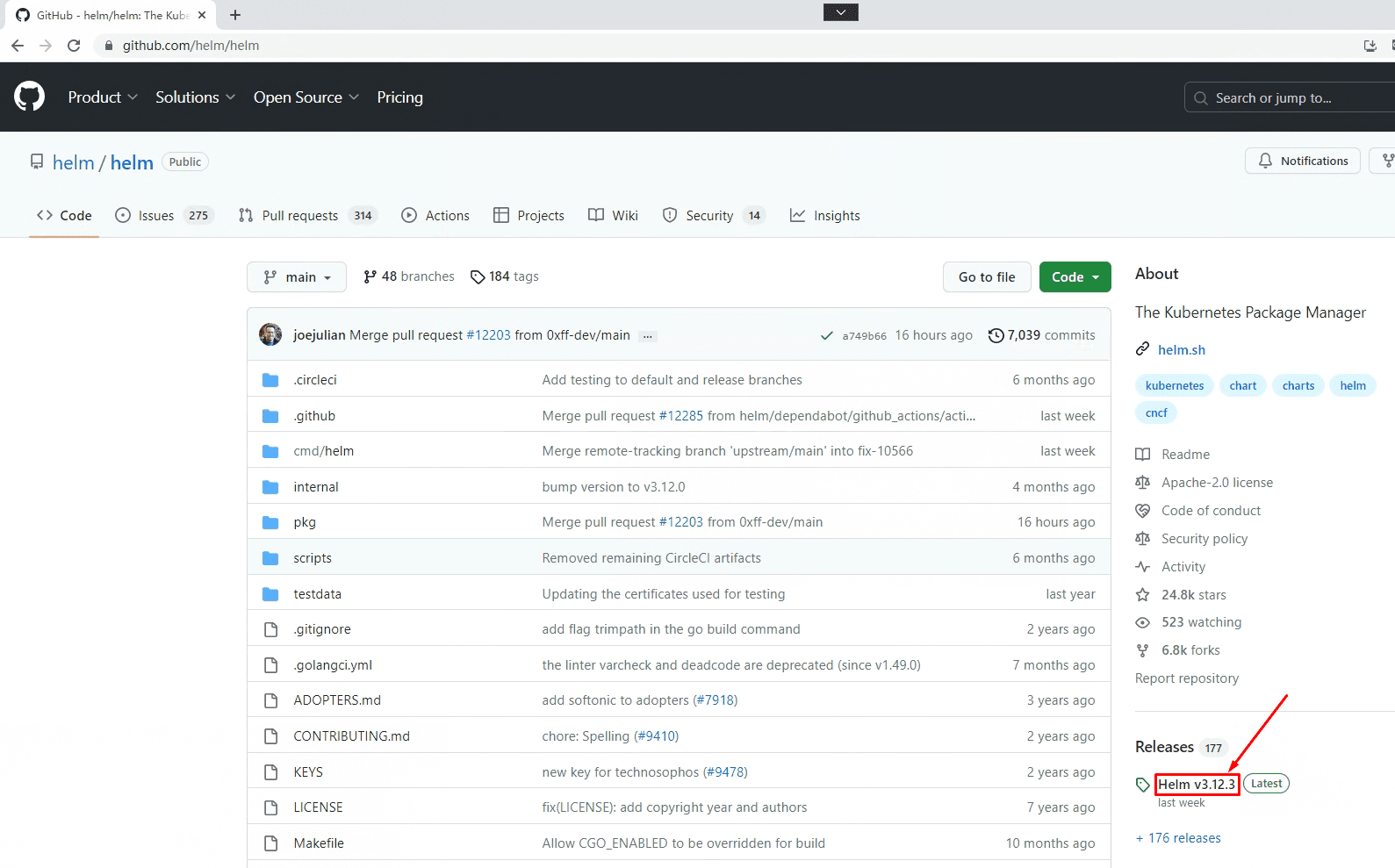Open the Helm v3.12.3 release
1395x868 pixels.
click(x=1197, y=785)
